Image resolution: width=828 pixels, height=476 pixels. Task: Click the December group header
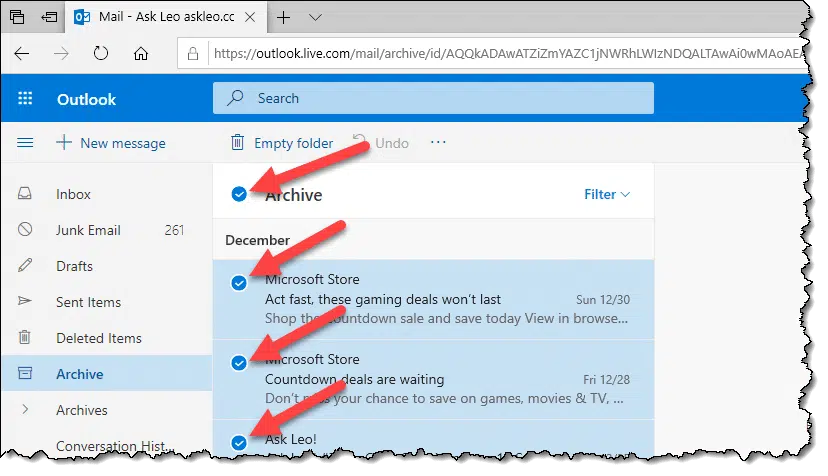tap(257, 240)
